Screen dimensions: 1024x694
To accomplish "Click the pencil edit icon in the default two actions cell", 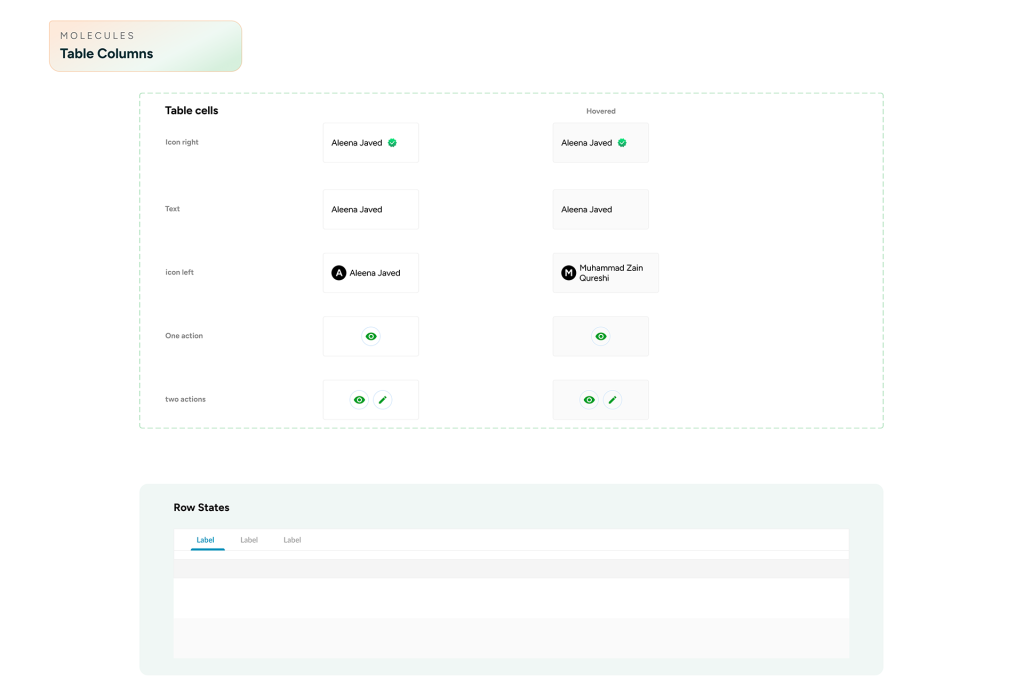I will pyautogui.click(x=382, y=400).
